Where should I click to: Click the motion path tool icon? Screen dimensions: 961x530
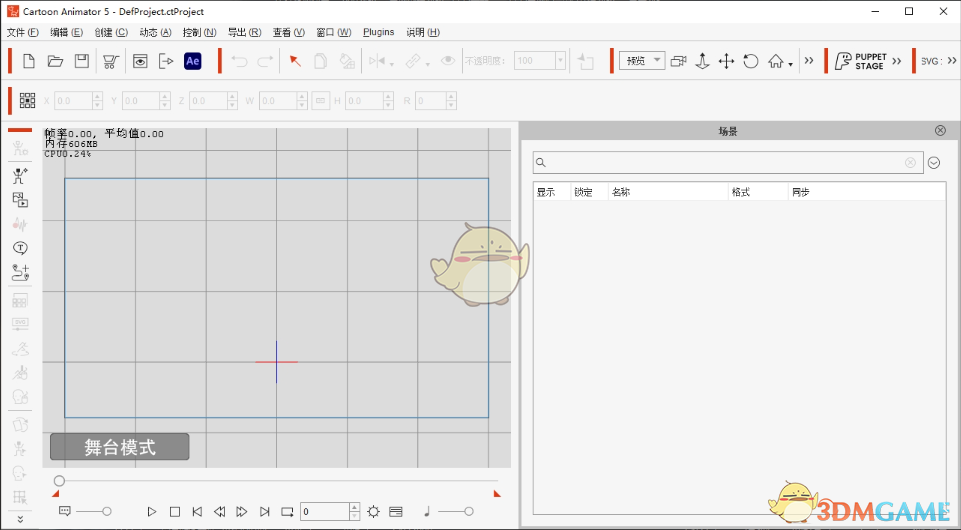pyautogui.click(x=20, y=273)
